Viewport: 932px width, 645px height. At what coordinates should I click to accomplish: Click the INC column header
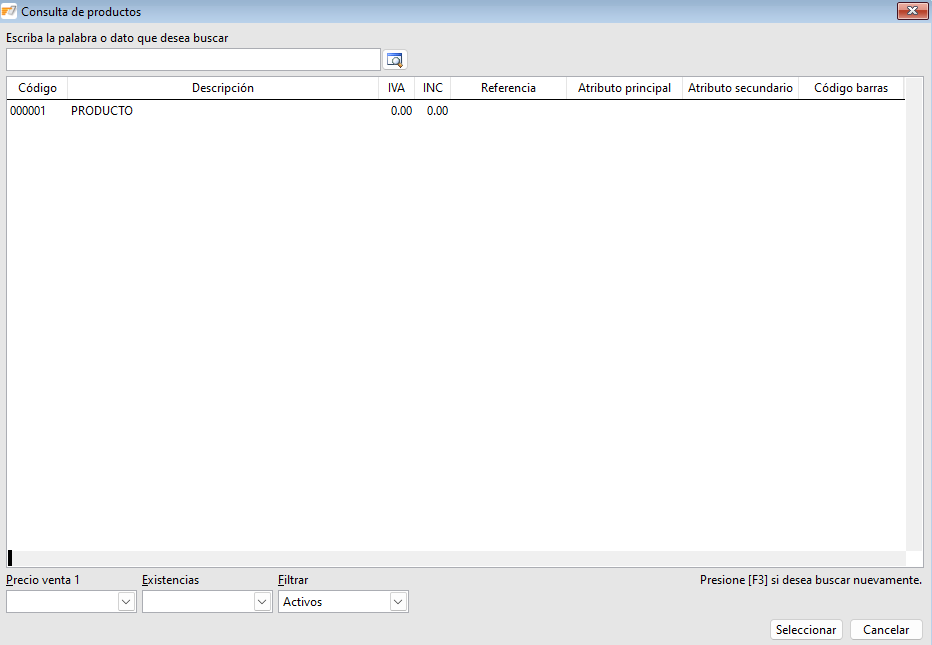pos(432,88)
